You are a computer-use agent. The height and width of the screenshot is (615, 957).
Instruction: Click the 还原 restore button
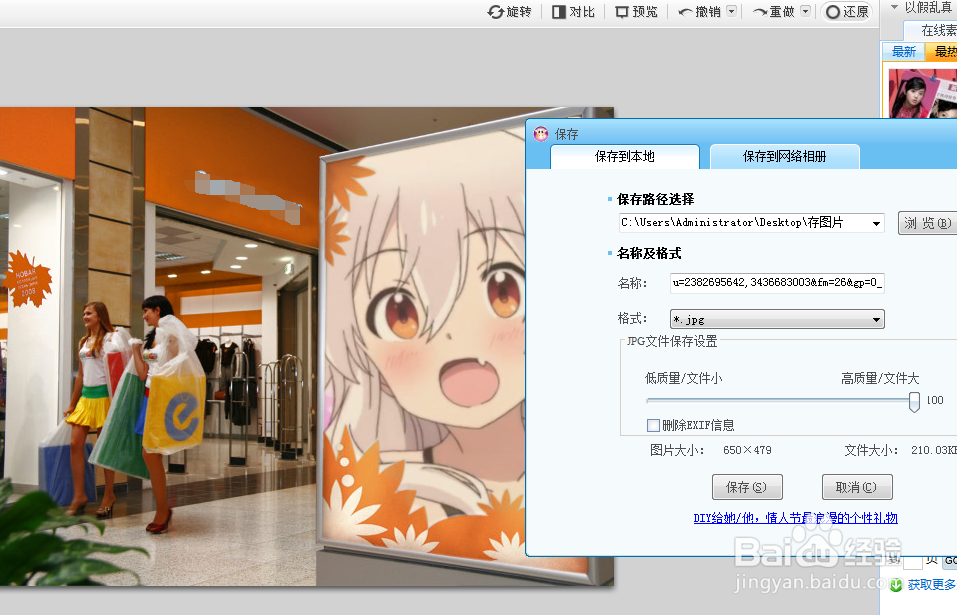(x=847, y=12)
